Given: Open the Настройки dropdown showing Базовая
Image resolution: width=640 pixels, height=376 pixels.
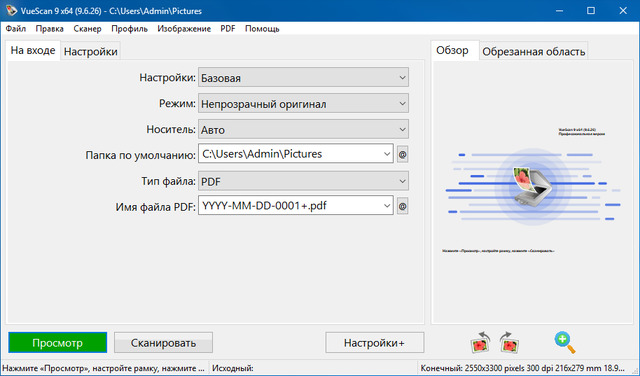Looking at the screenshot, I should click(303, 78).
